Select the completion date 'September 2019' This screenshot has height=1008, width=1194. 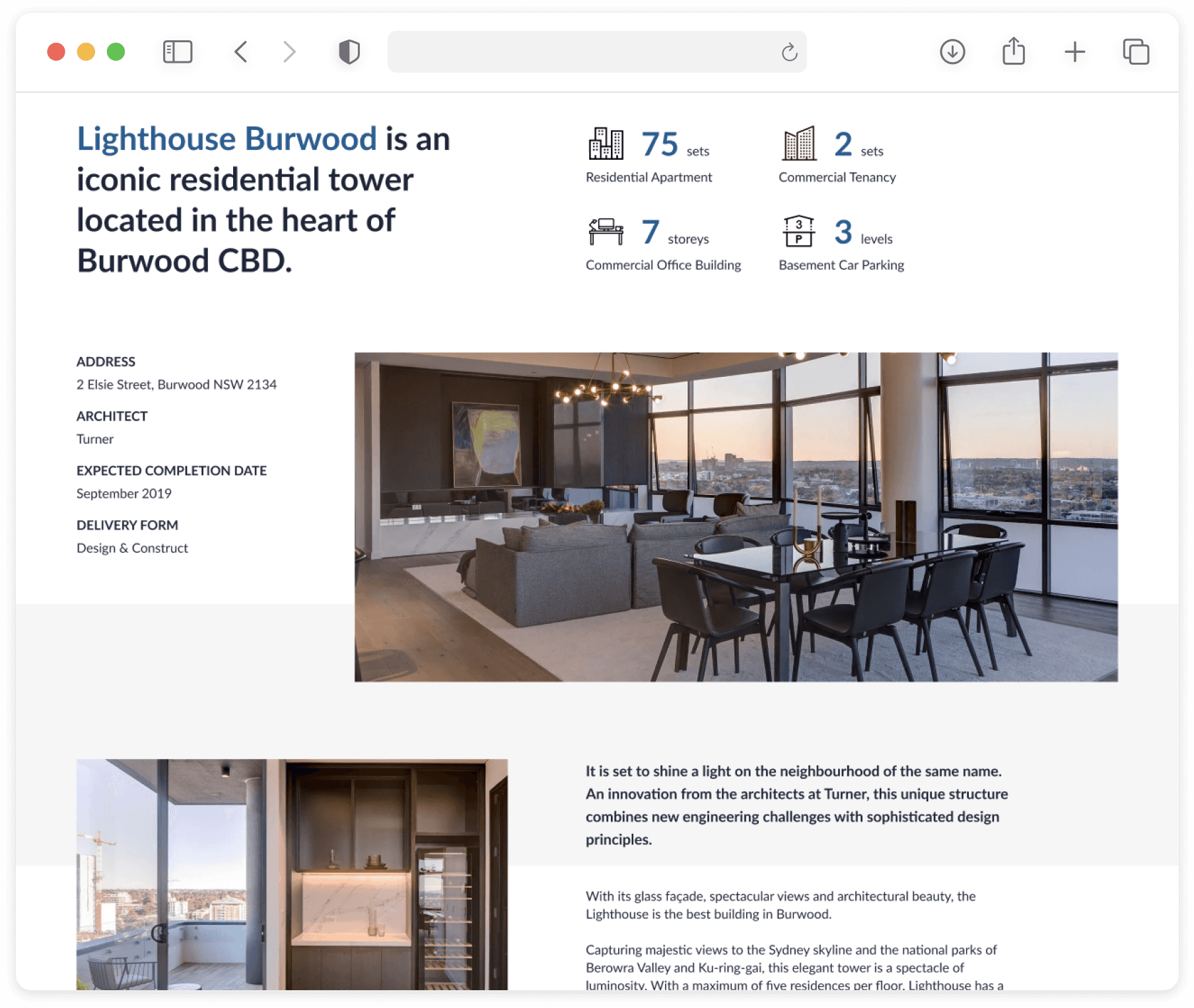pyautogui.click(x=124, y=494)
